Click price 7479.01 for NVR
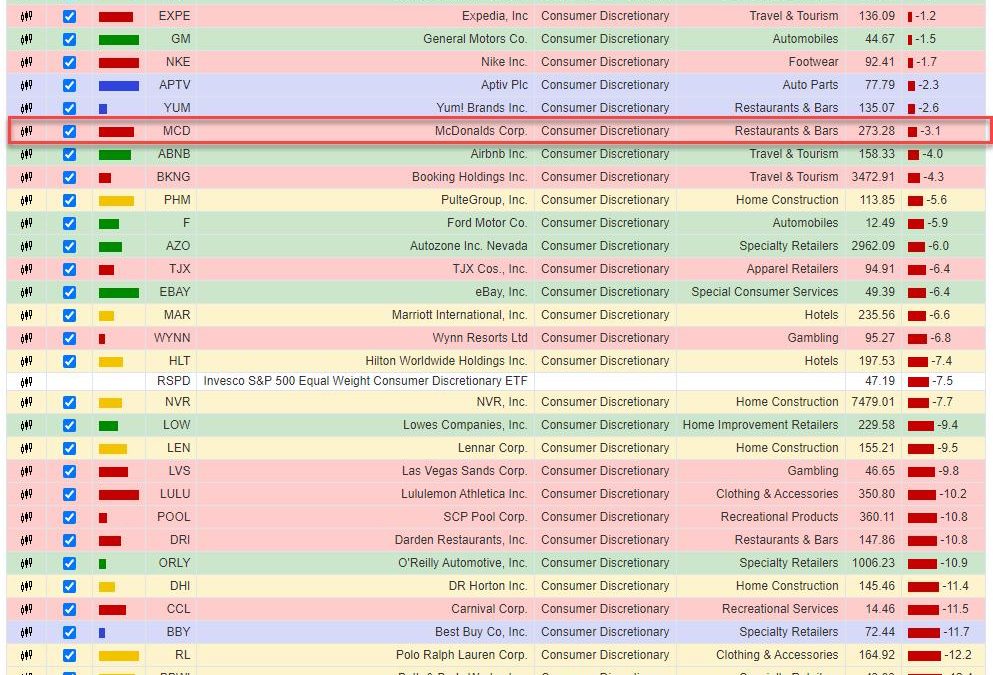993x675 pixels. [x=873, y=401]
